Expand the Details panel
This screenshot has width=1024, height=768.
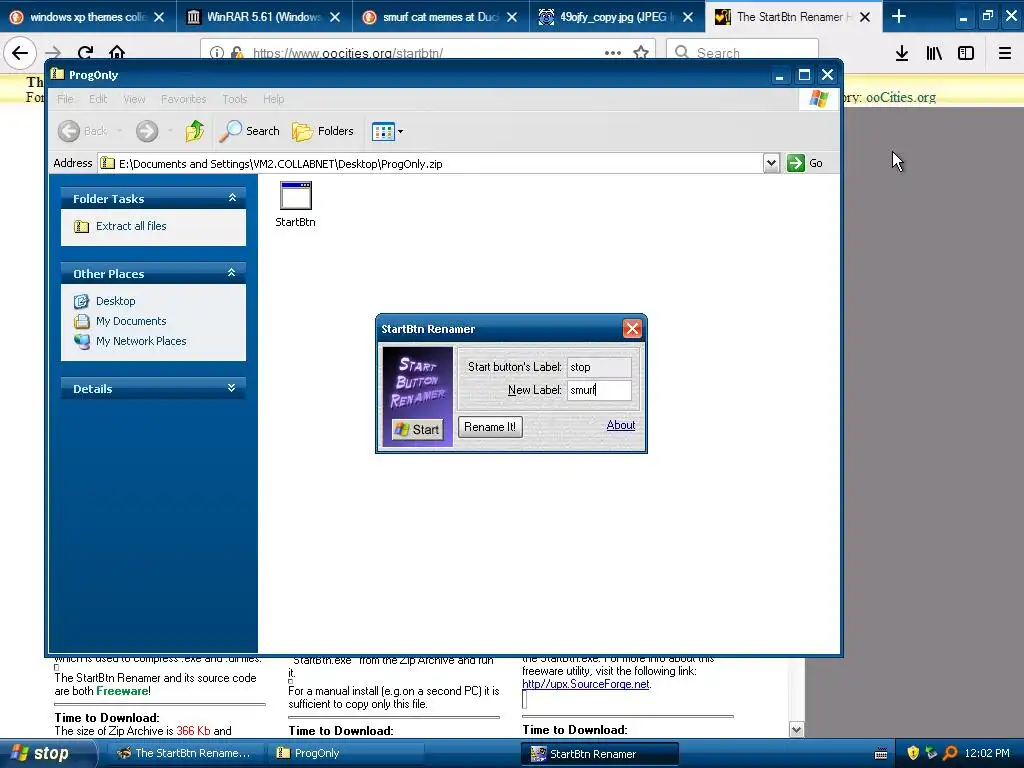(232, 388)
